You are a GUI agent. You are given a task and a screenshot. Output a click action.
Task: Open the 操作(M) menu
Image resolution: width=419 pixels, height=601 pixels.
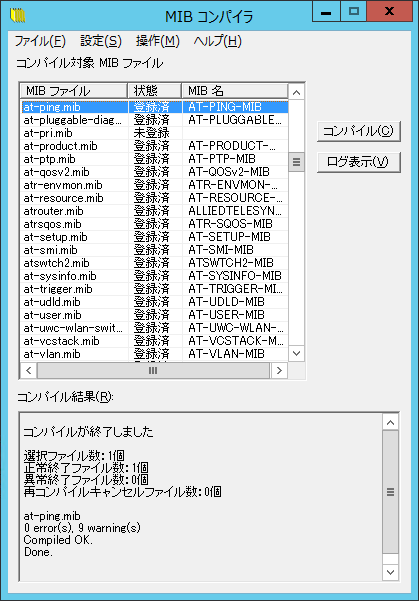(x=158, y=41)
